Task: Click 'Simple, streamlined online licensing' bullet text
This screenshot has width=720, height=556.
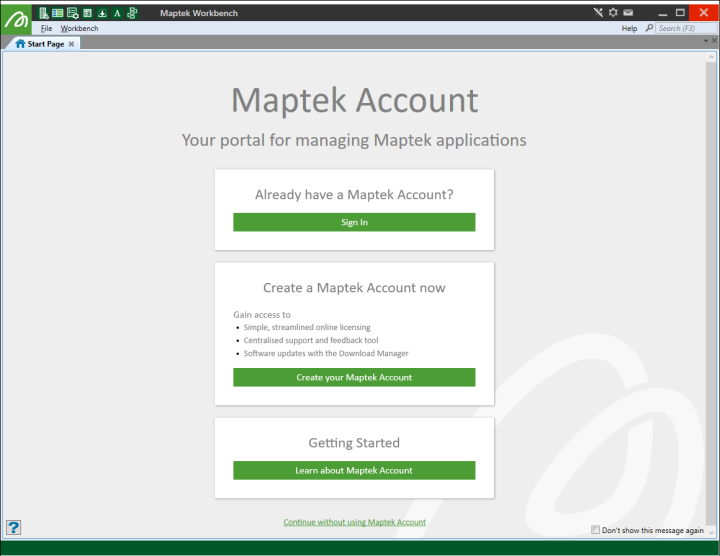Action: coord(307,327)
